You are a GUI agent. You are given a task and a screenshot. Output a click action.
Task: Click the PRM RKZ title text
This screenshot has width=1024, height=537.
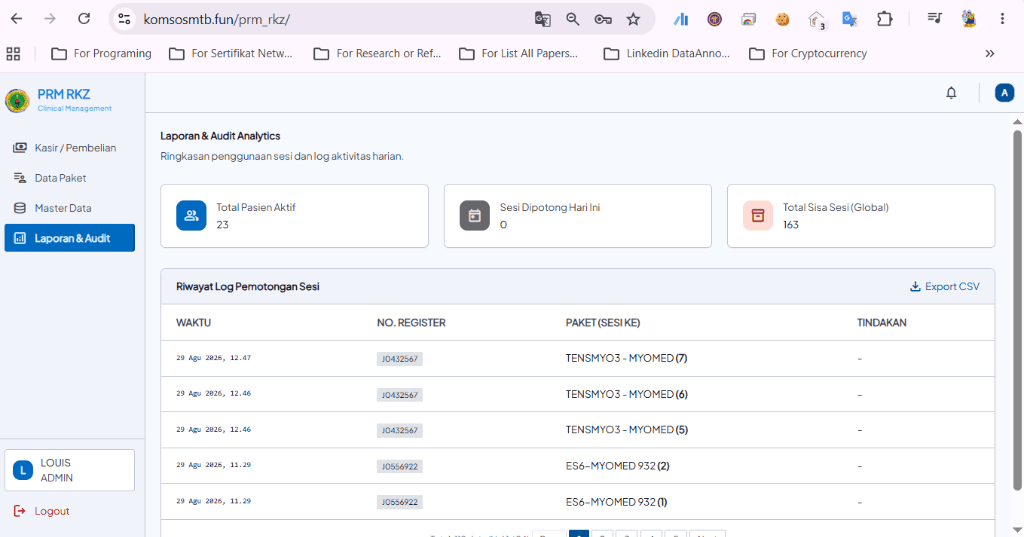coord(63,94)
